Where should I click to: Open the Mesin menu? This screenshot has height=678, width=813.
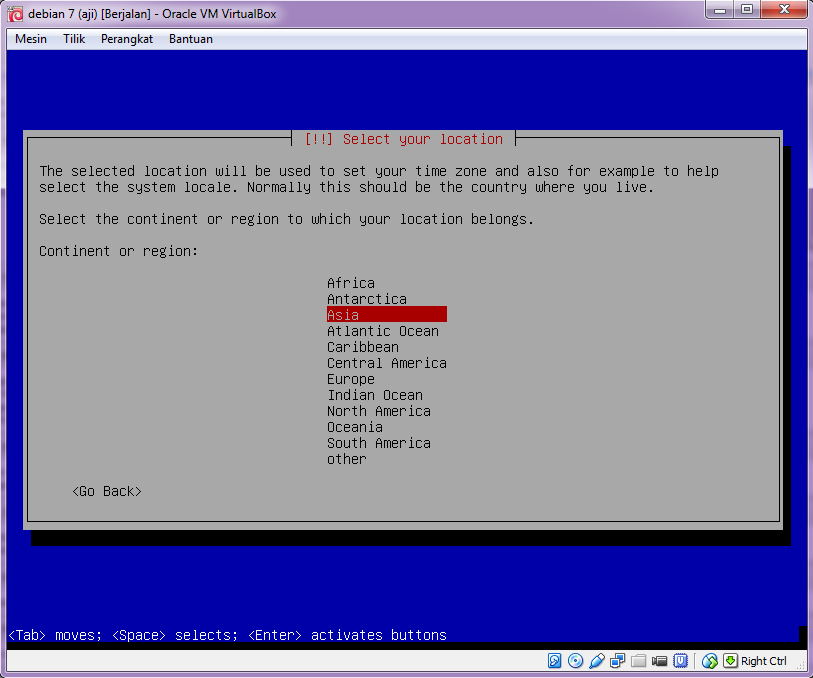[x=31, y=39]
